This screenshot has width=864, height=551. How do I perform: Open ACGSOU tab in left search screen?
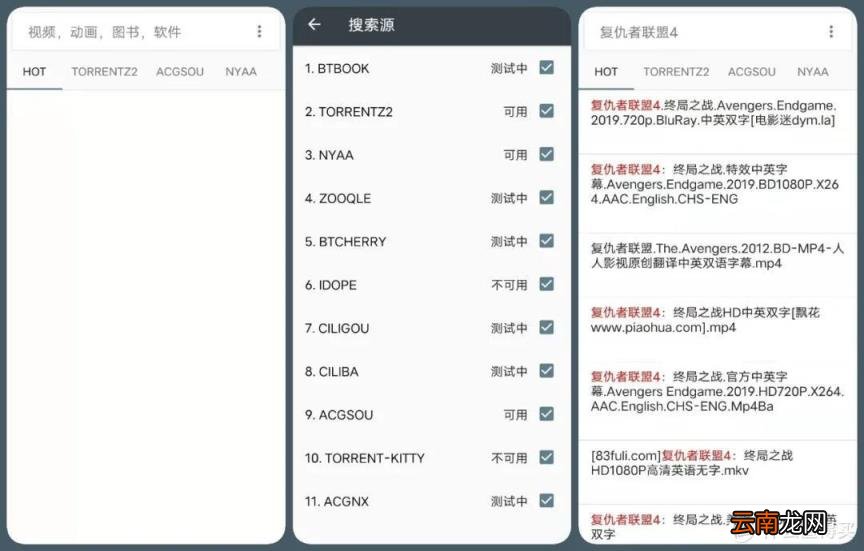pyautogui.click(x=180, y=72)
